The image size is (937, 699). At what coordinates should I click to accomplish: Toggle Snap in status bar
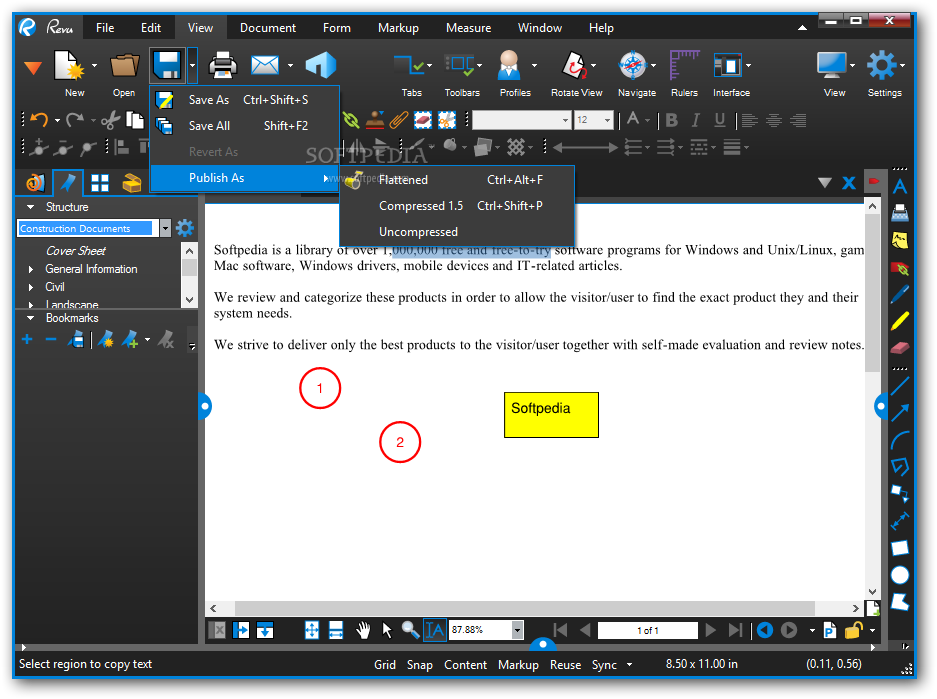419,665
